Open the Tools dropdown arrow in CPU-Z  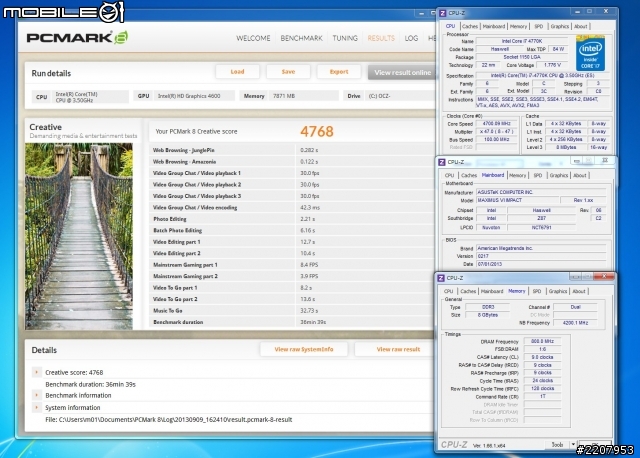(573, 445)
